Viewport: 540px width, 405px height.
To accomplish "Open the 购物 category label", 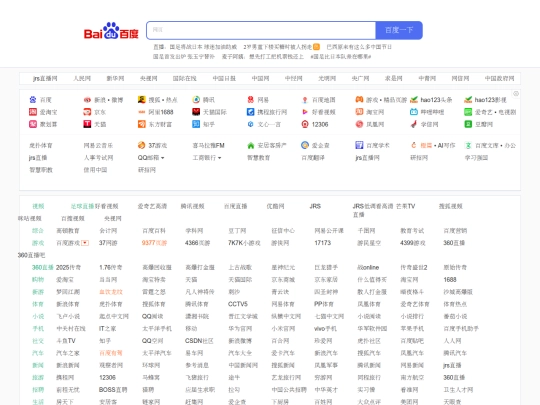I will (38, 280).
